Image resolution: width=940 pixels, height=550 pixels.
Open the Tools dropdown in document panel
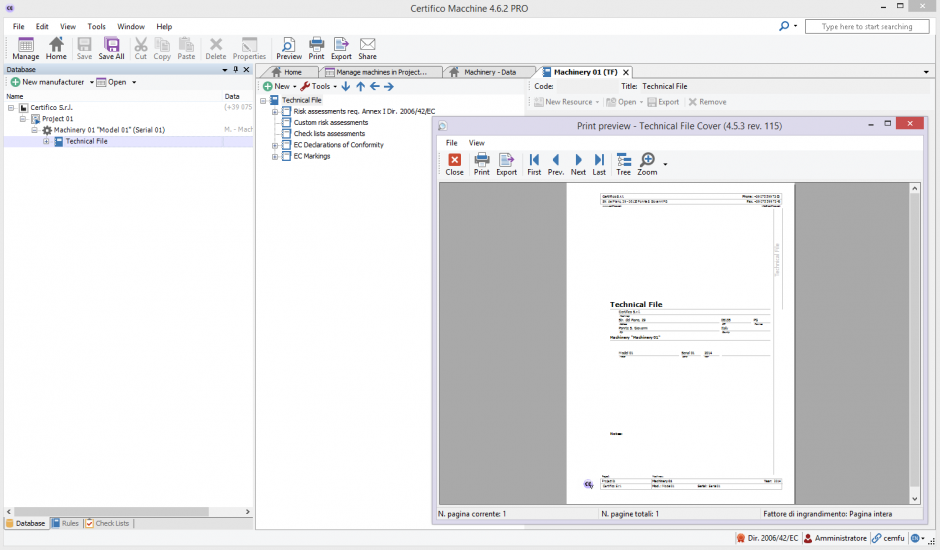tap(333, 87)
